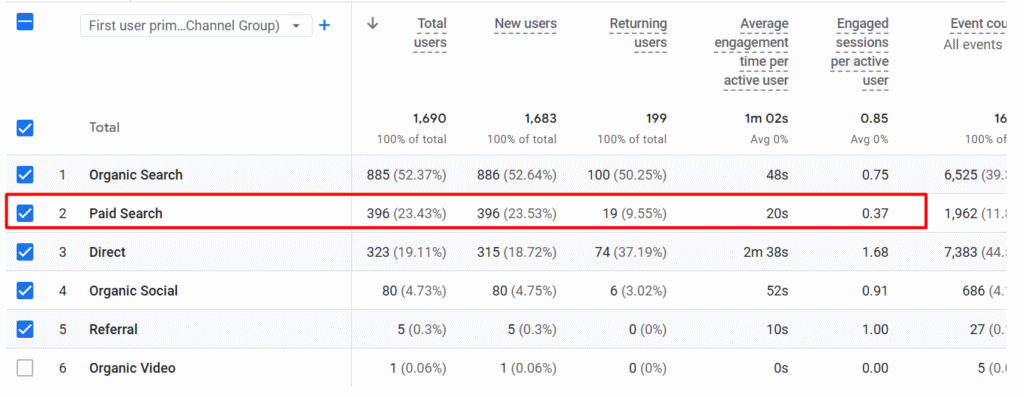This screenshot has width=1024, height=397.
Task: Click the Direct channel name
Action: click(107, 252)
